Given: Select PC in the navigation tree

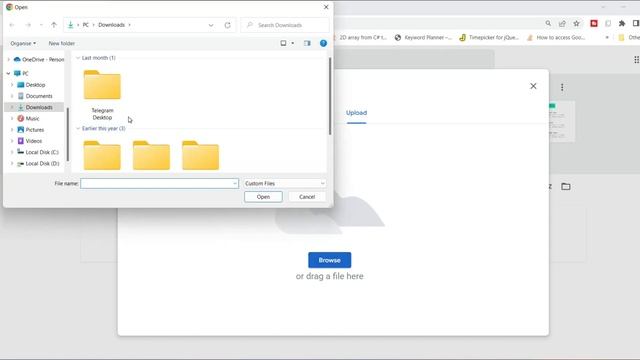Looking at the screenshot, I should (x=21, y=73).
